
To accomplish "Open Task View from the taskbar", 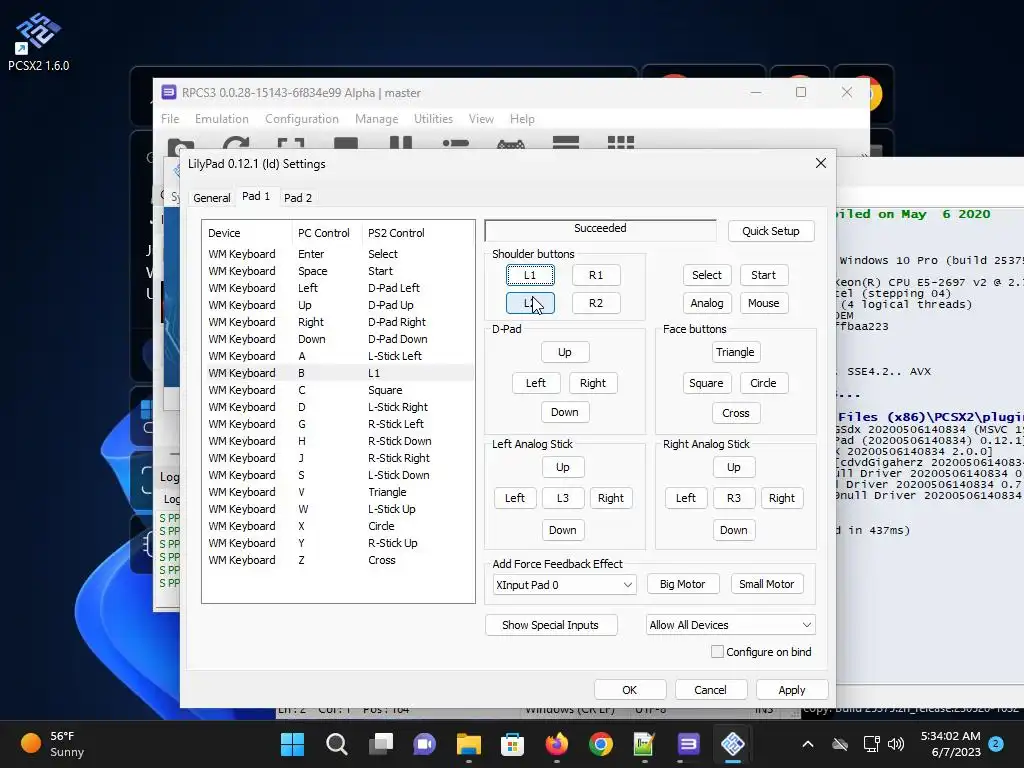I will 381,744.
